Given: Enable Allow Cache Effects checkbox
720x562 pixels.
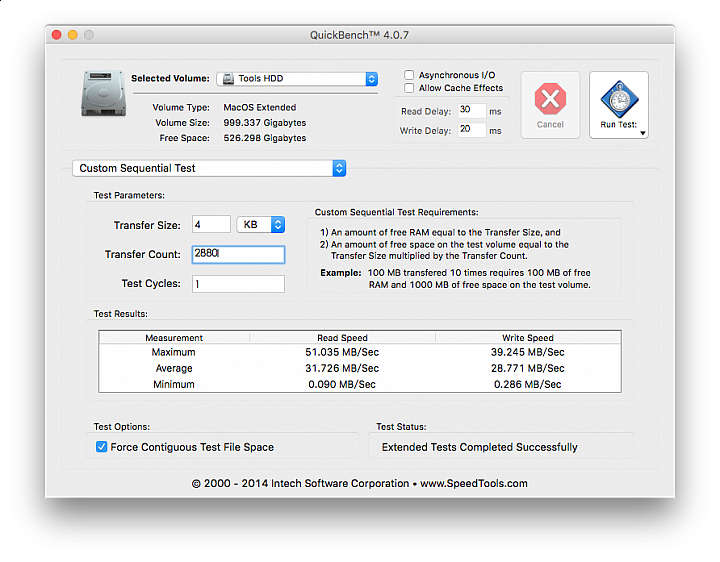Looking at the screenshot, I should pos(409,88).
